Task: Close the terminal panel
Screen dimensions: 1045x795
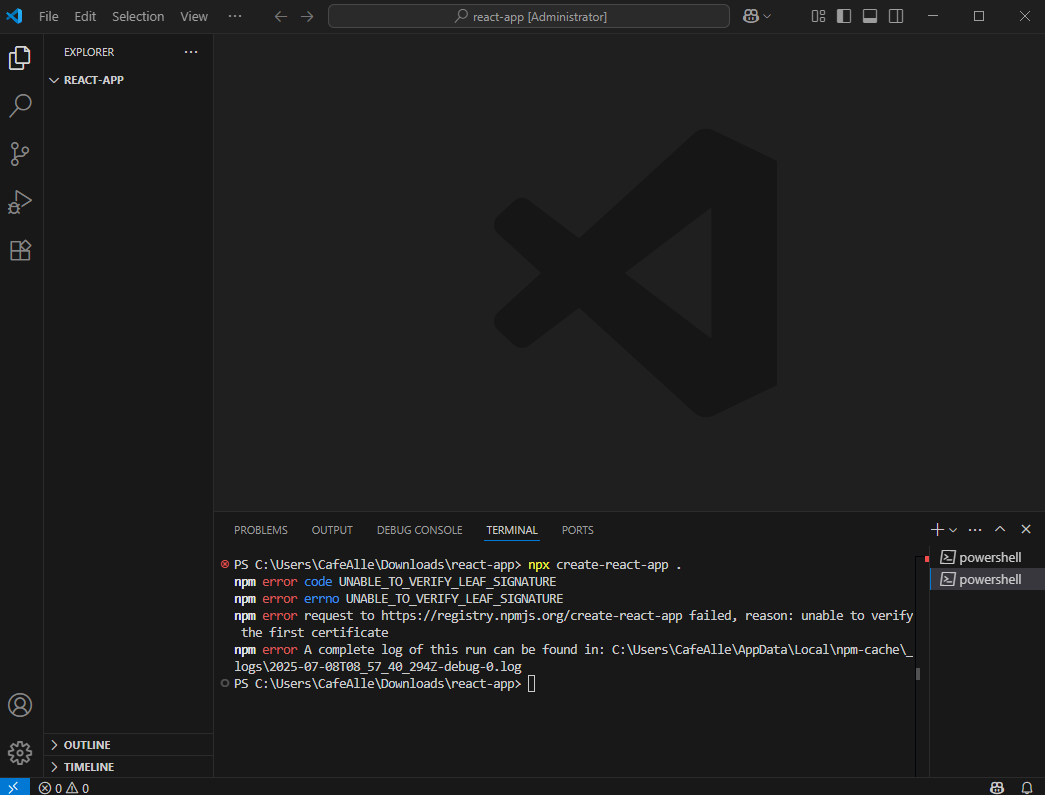Action: (x=1026, y=529)
